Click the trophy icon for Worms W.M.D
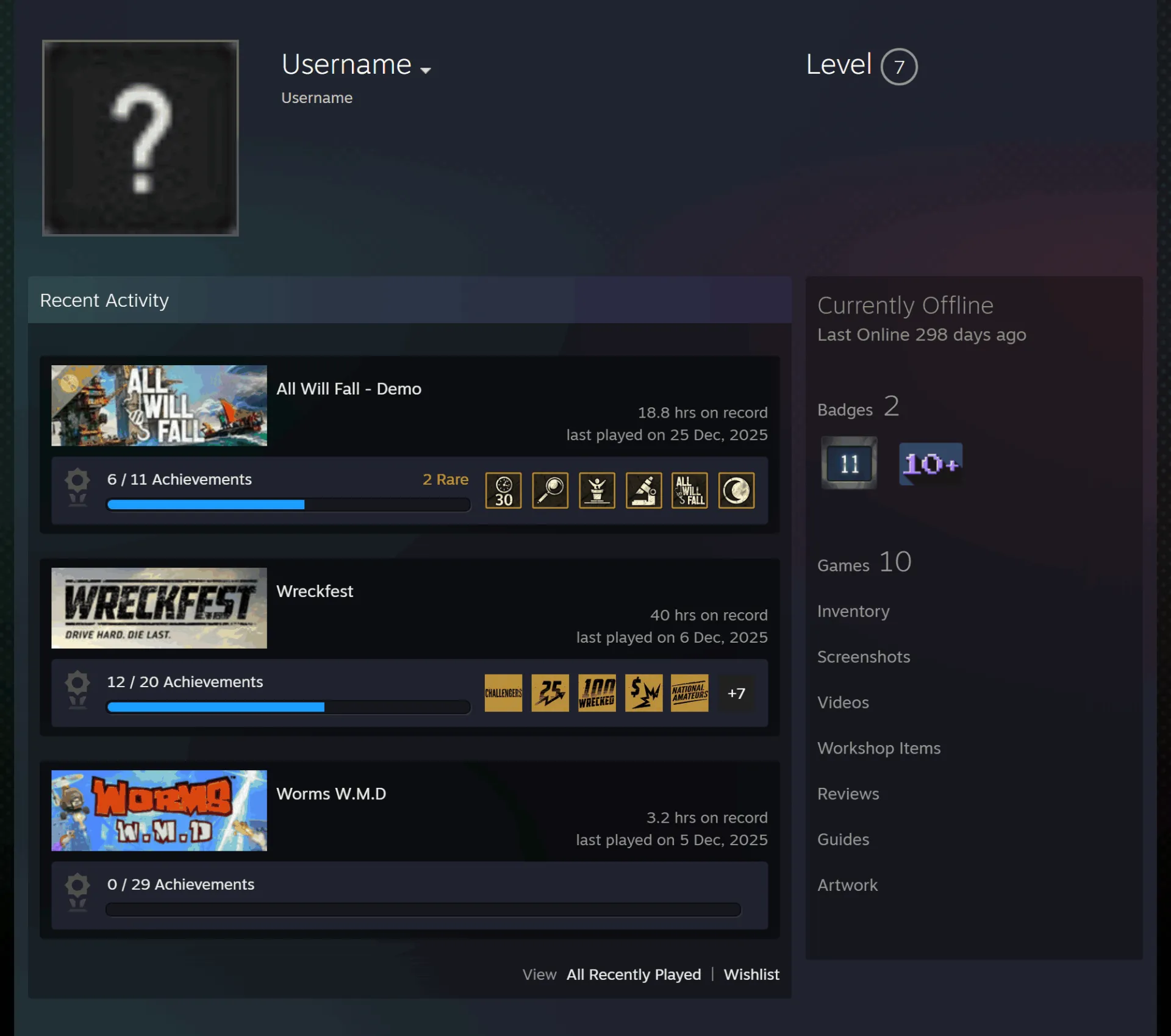The width and height of the screenshot is (1171, 1036). click(77, 892)
